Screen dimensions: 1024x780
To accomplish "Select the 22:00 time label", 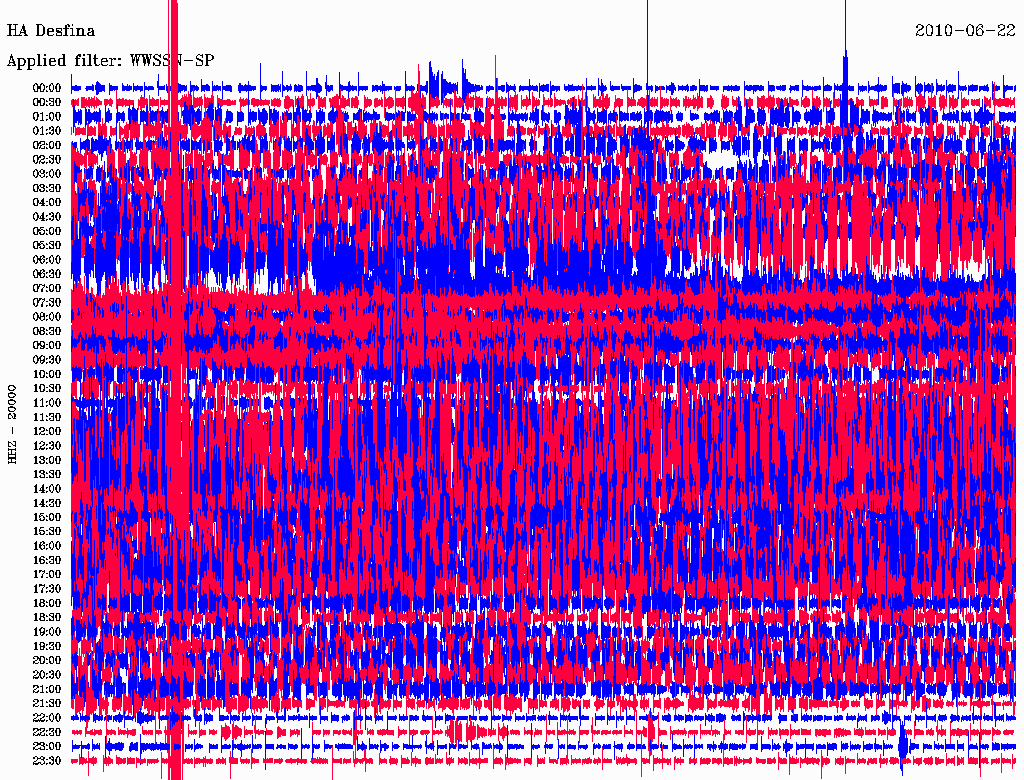I will [47, 718].
